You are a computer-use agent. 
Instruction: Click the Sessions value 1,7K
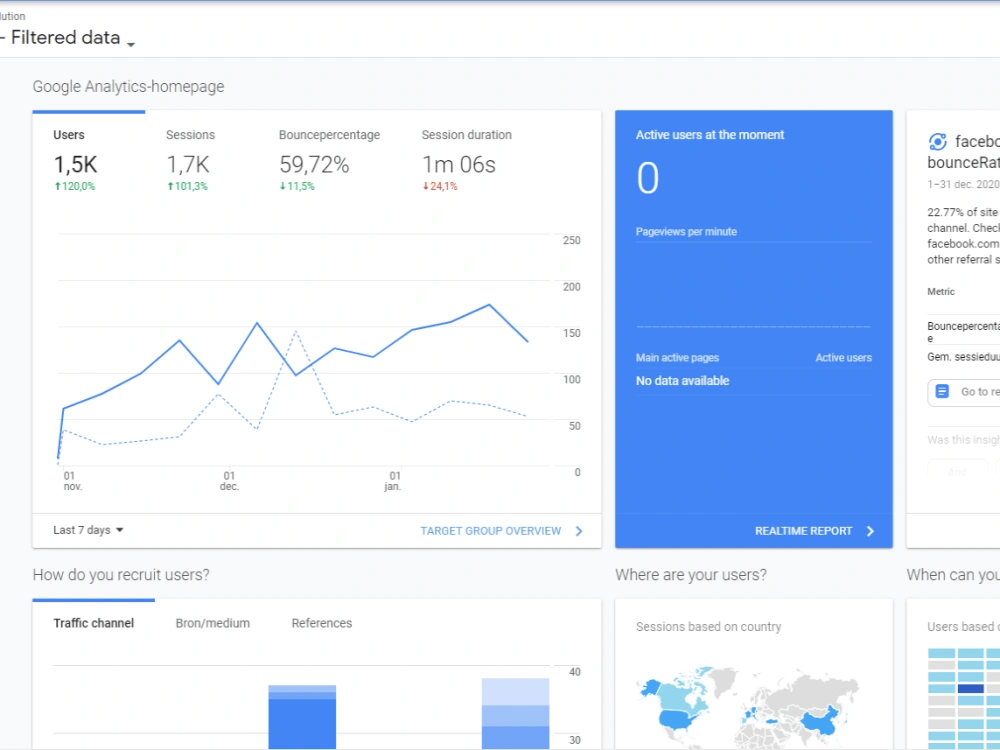coord(188,165)
